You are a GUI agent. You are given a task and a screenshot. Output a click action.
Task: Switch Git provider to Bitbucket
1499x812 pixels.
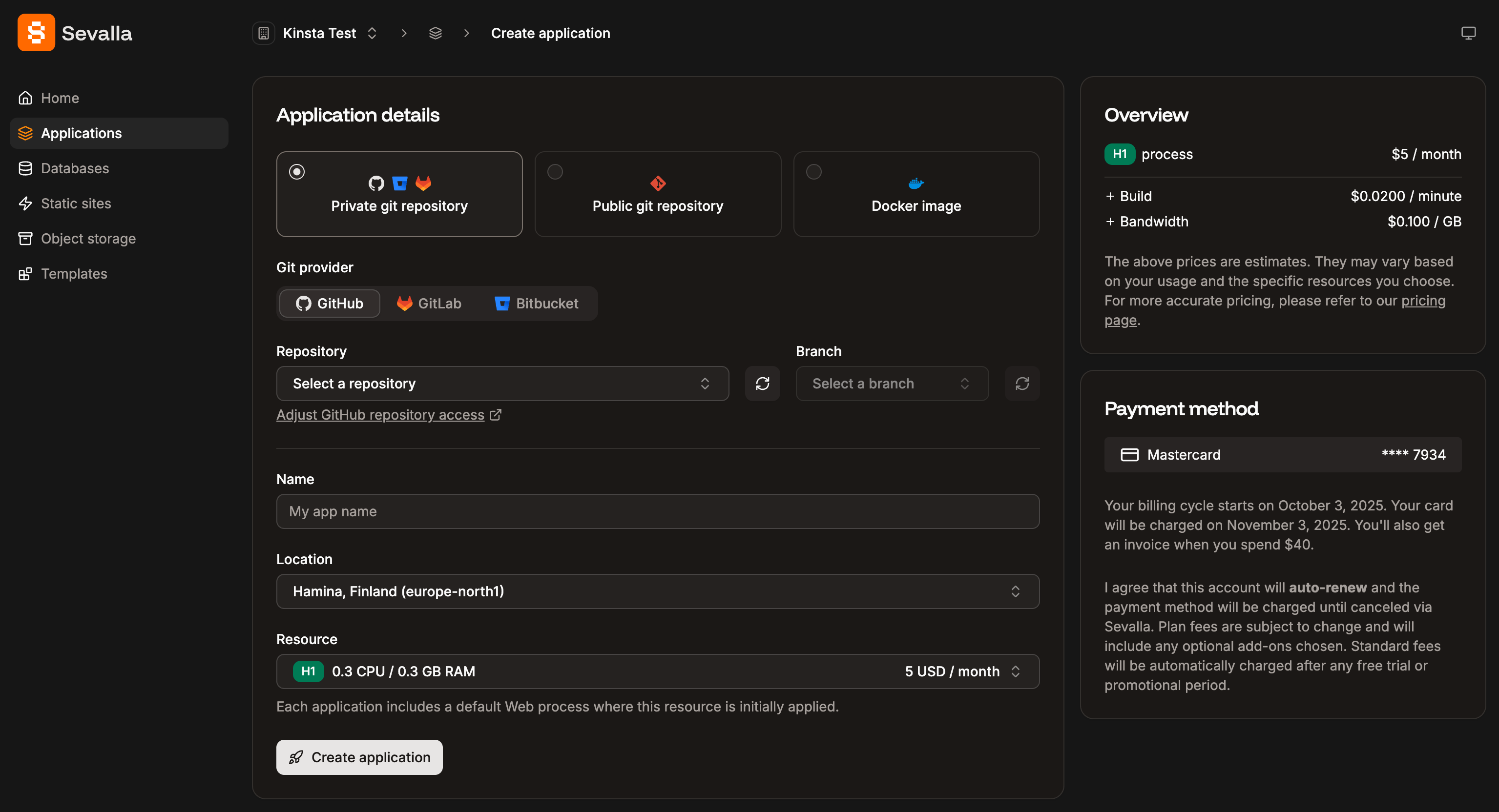tap(537, 303)
